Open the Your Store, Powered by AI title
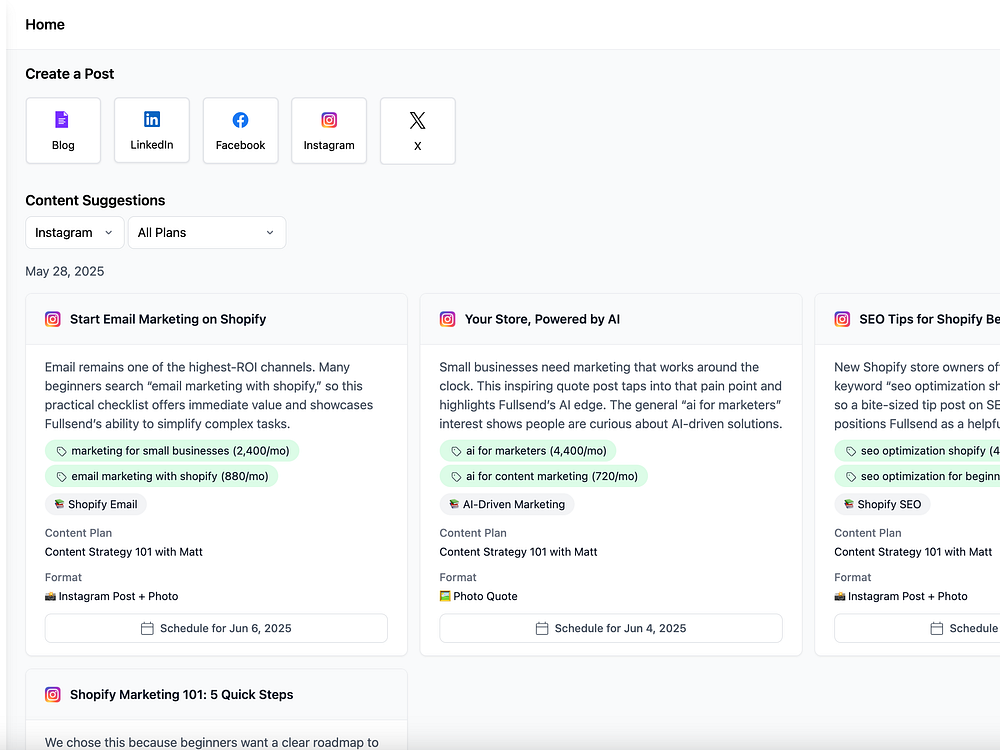 542,319
